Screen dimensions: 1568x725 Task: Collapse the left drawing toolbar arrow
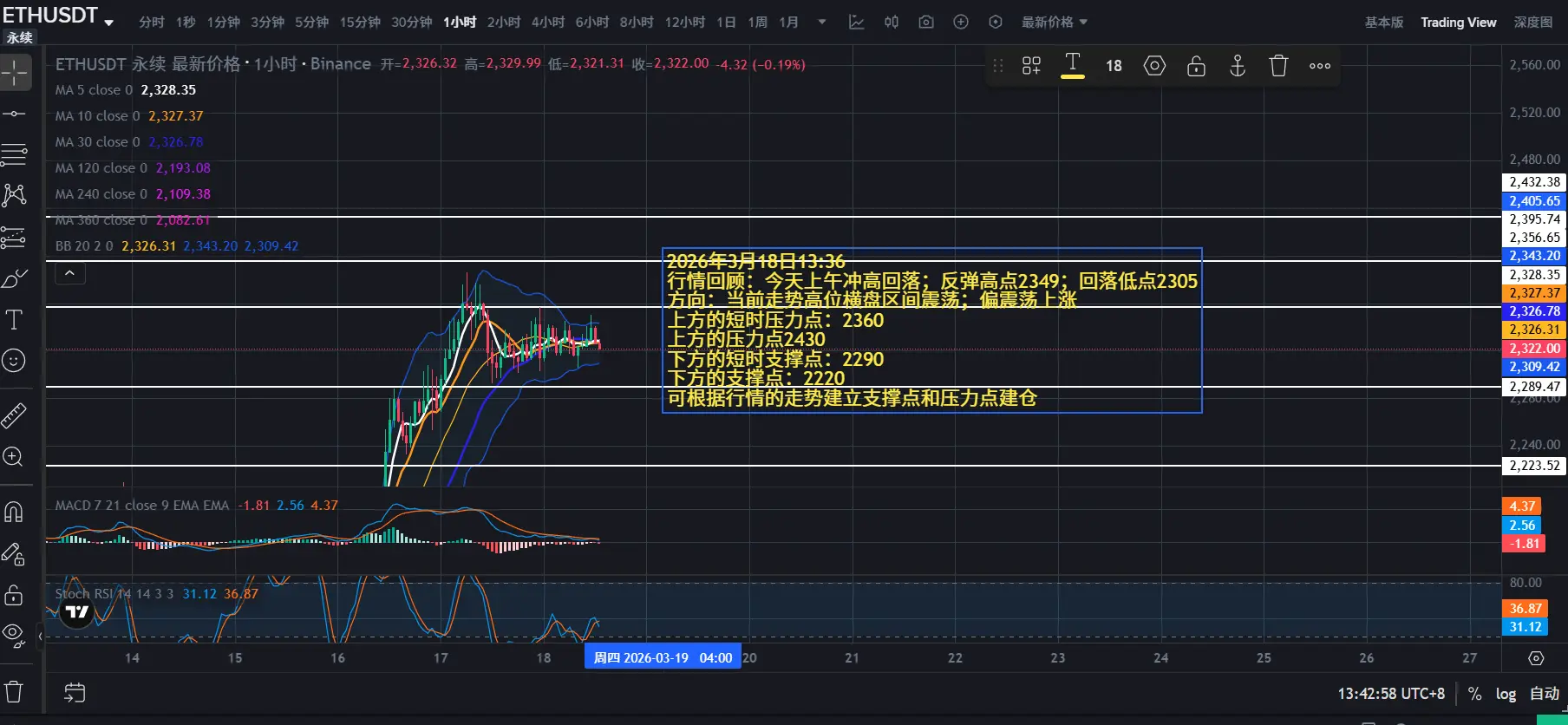pyautogui.click(x=40, y=636)
